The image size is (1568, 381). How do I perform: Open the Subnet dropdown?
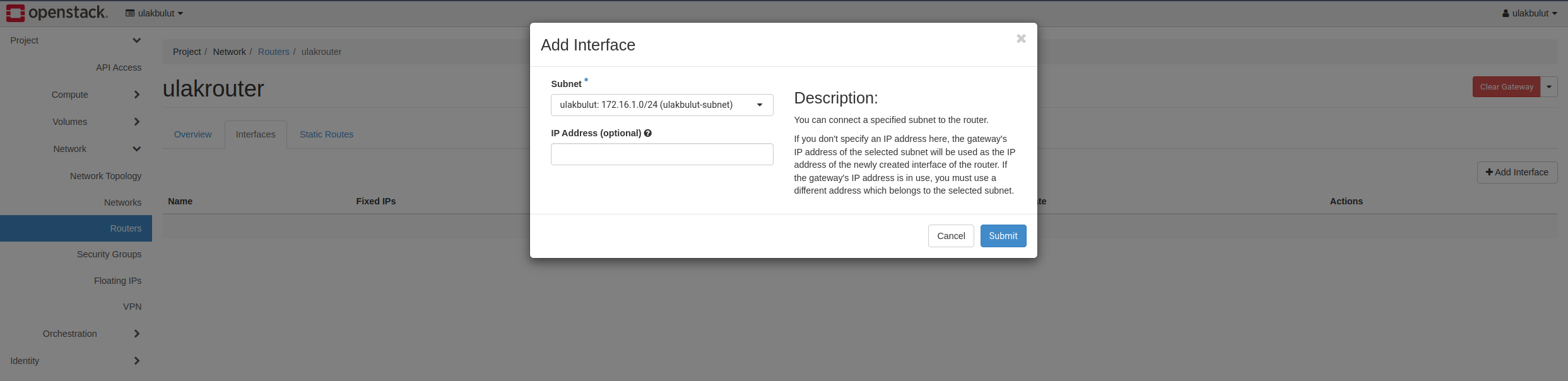click(662, 105)
